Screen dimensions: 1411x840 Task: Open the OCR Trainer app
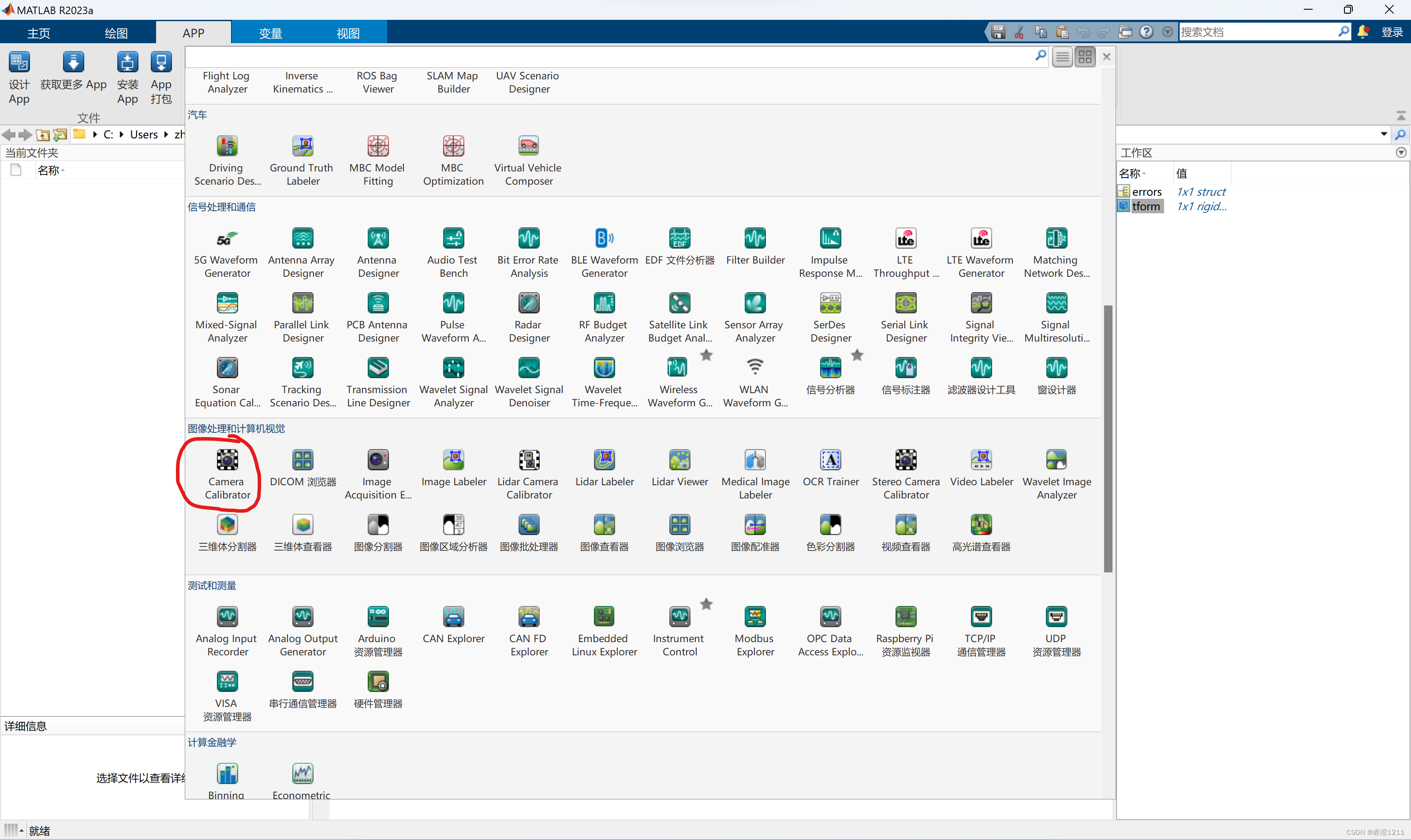click(x=830, y=460)
